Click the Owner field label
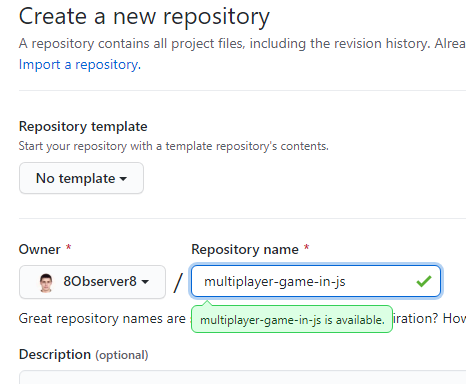 tap(40, 249)
